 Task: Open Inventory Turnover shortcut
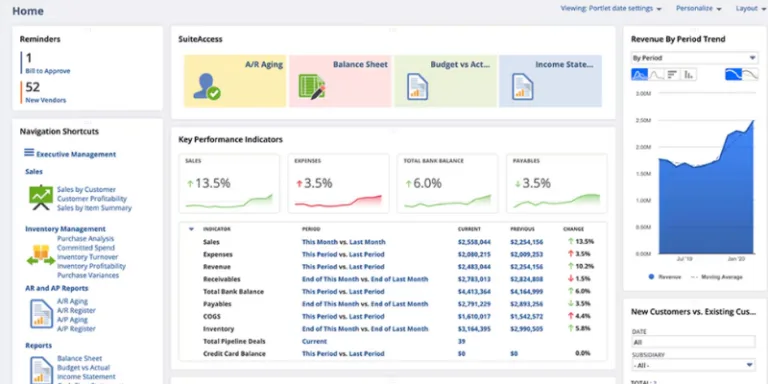[x=87, y=257]
